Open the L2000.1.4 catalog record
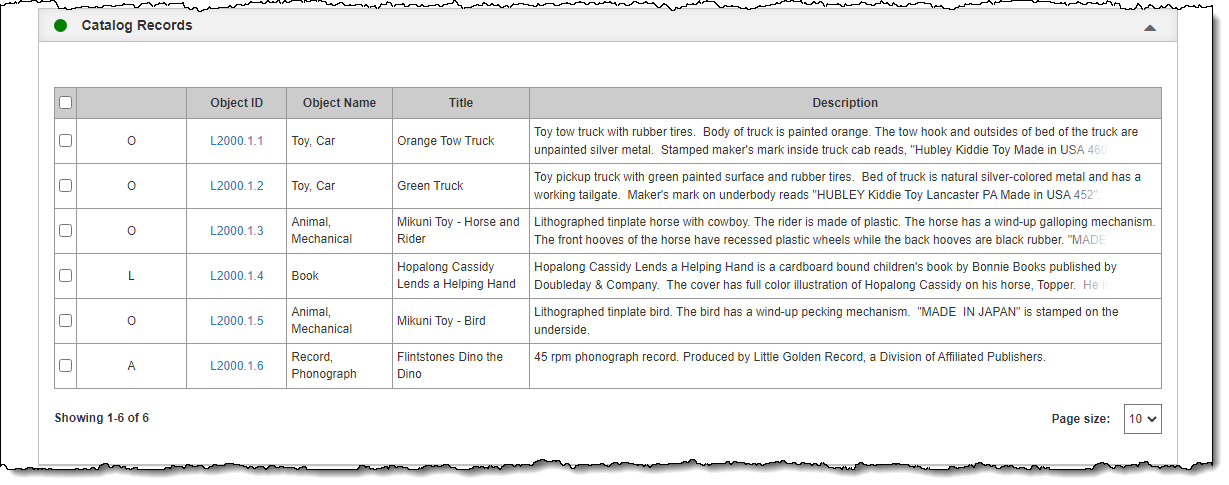 point(237,276)
